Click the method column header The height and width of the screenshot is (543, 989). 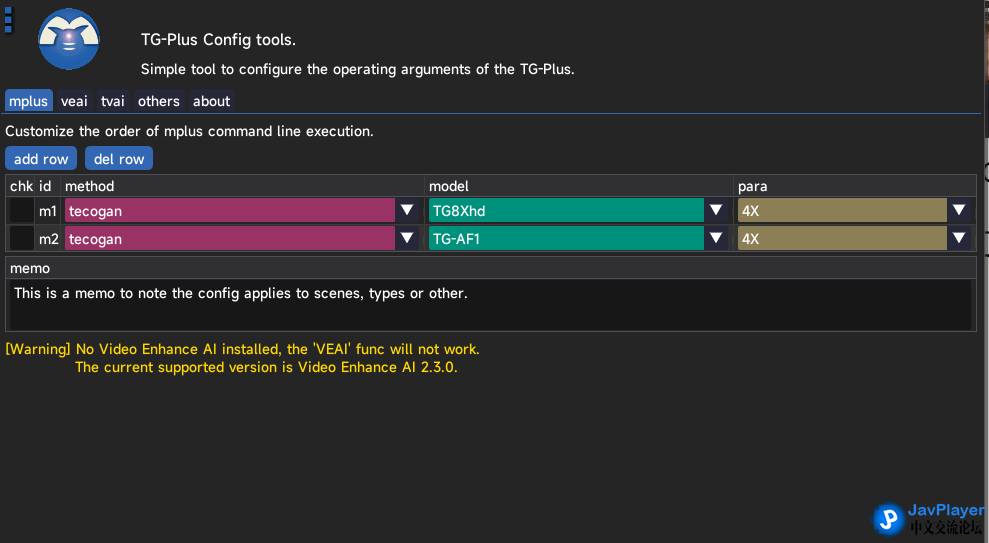pos(90,186)
